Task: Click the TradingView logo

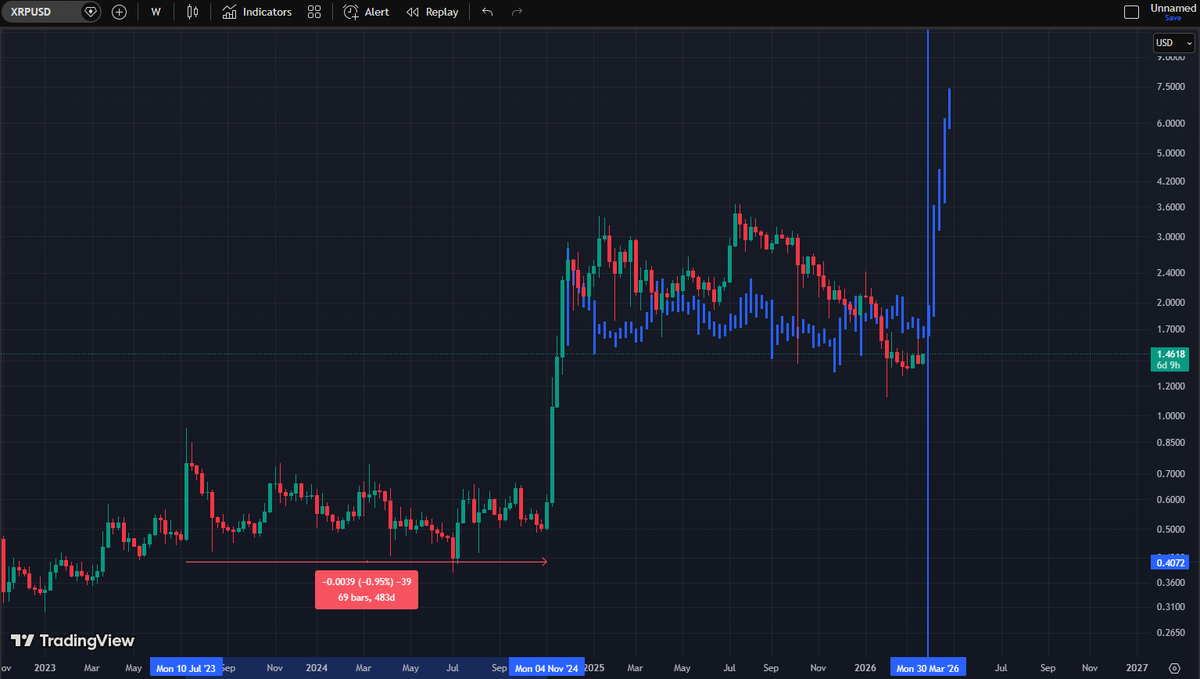Action: click(72, 640)
